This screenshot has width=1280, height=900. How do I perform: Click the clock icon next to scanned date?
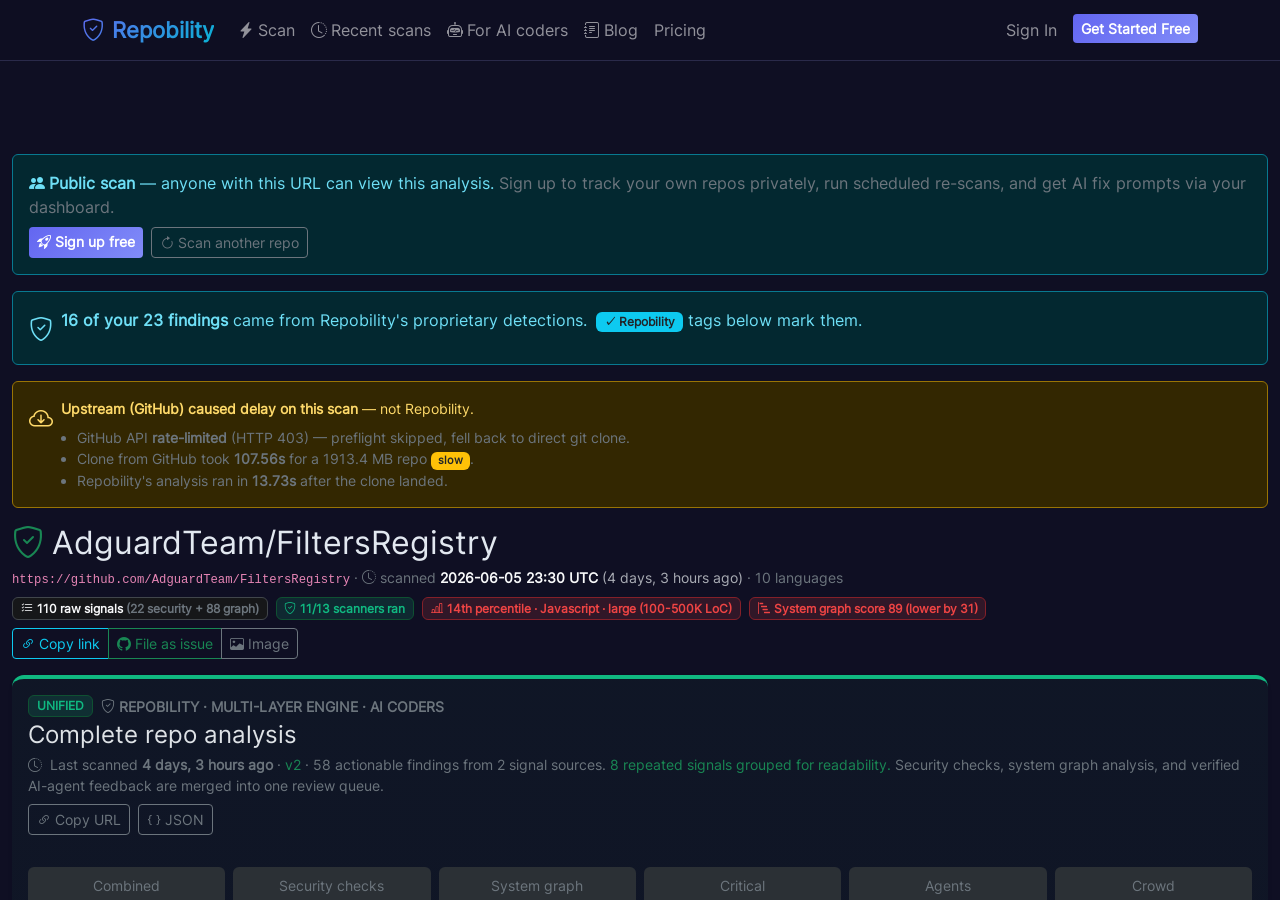[369, 577]
